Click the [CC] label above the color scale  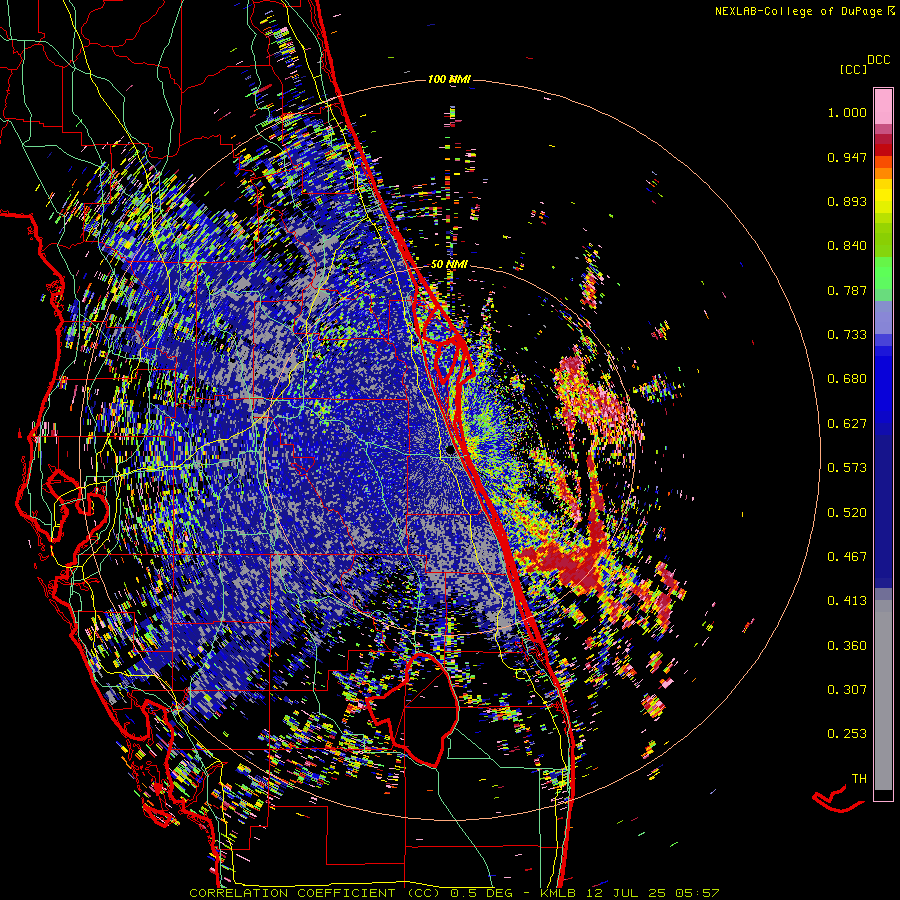[x=853, y=69]
